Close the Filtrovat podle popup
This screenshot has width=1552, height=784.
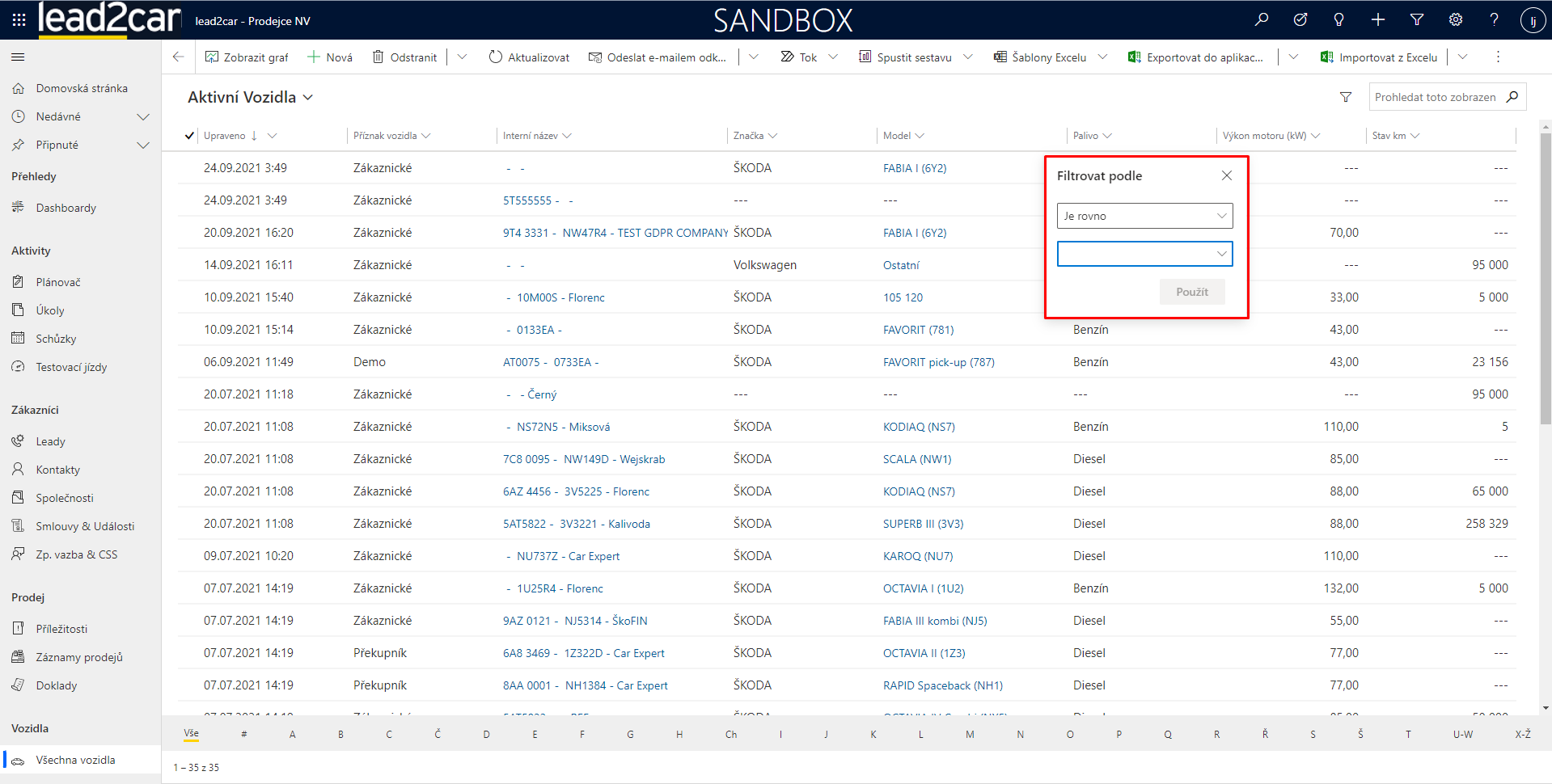click(x=1226, y=176)
